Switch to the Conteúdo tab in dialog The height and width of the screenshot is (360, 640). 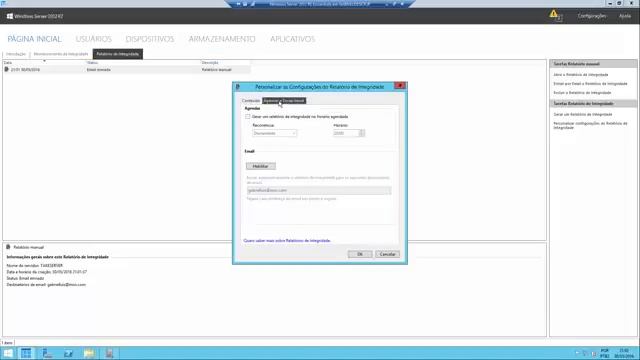pos(251,101)
